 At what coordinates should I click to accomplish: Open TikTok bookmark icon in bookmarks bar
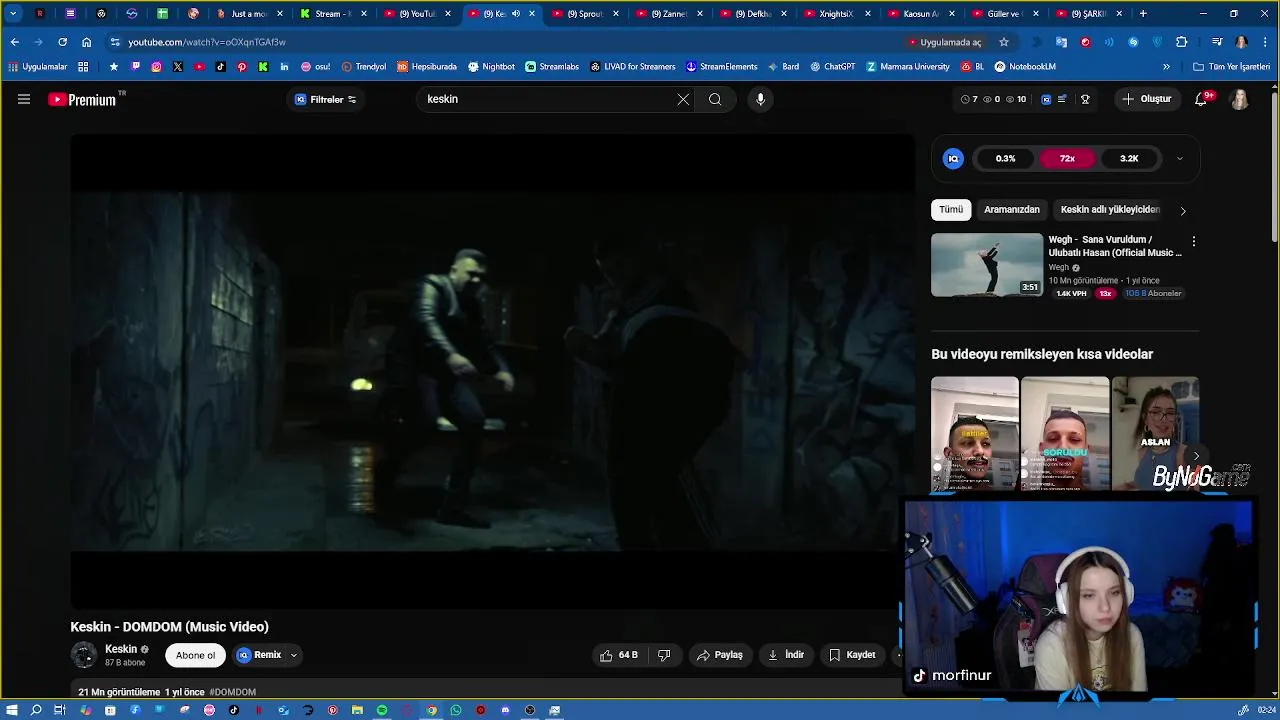[x=220, y=67]
